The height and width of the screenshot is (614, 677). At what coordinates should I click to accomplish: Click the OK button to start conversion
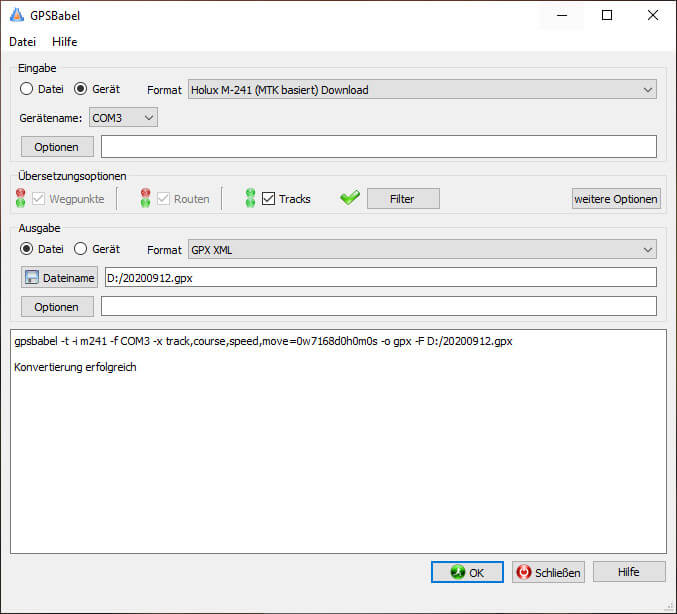[467, 572]
